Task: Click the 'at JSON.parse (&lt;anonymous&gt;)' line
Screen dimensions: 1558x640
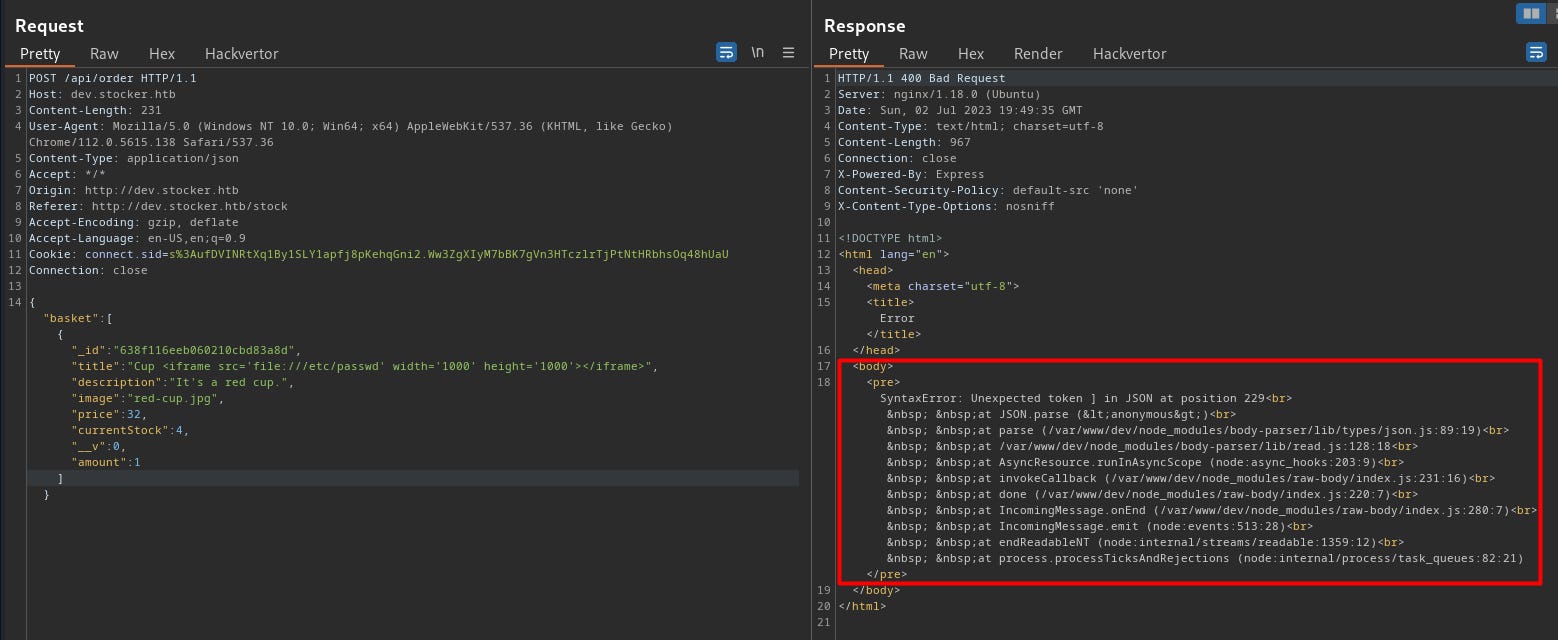Action: (x=1062, y=414)
